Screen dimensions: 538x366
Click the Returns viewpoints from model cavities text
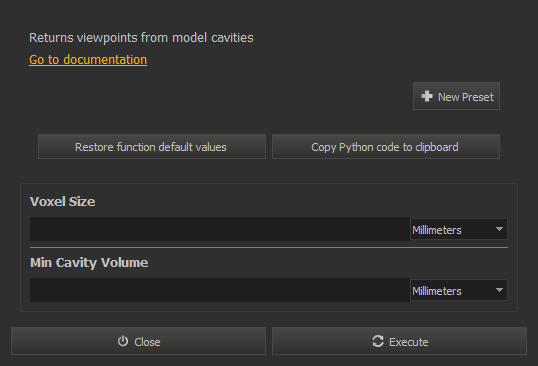pyautogui.click(x=141, y=38)
